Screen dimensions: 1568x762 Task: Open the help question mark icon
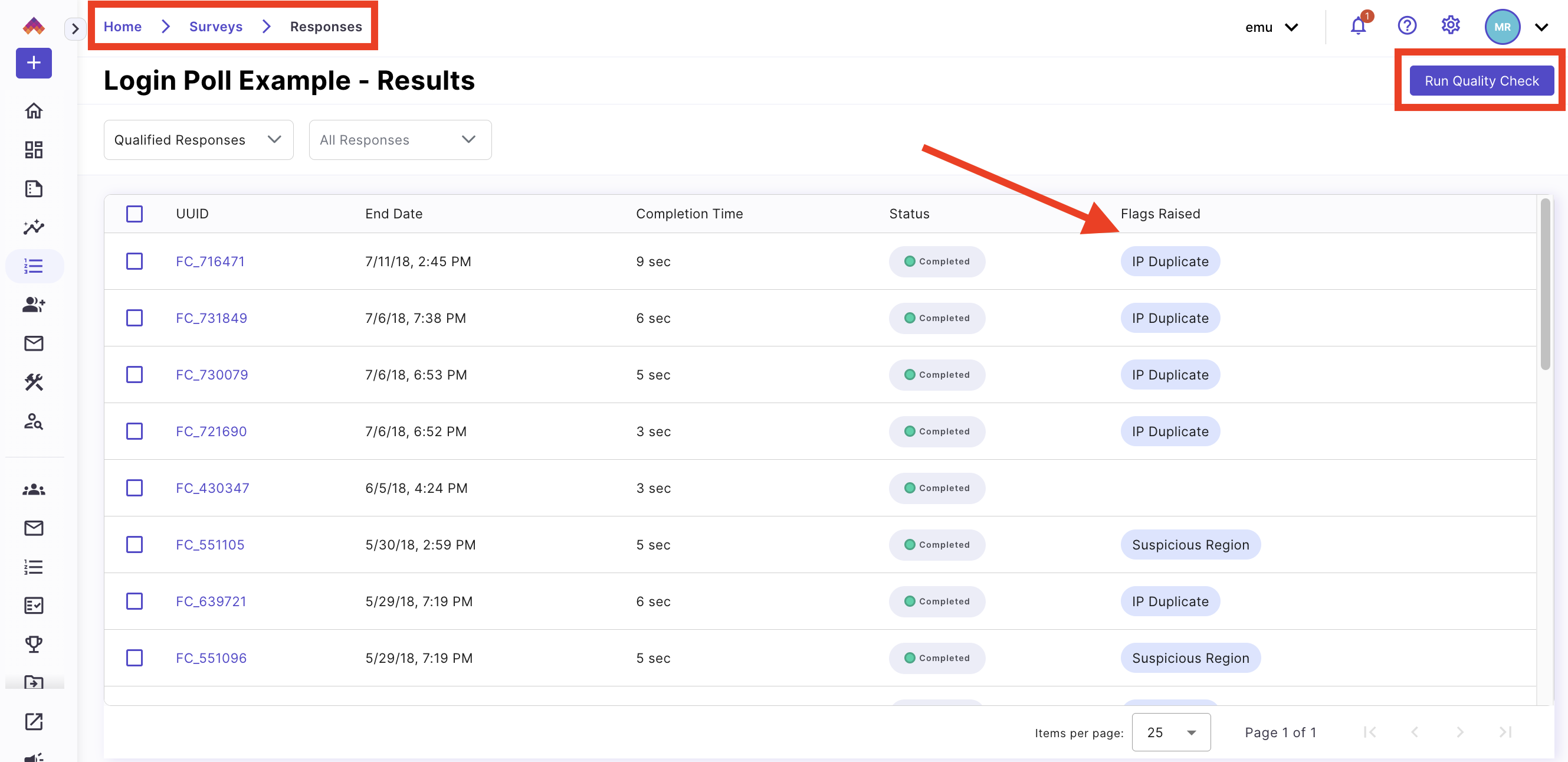click(x=1407, y=26)
